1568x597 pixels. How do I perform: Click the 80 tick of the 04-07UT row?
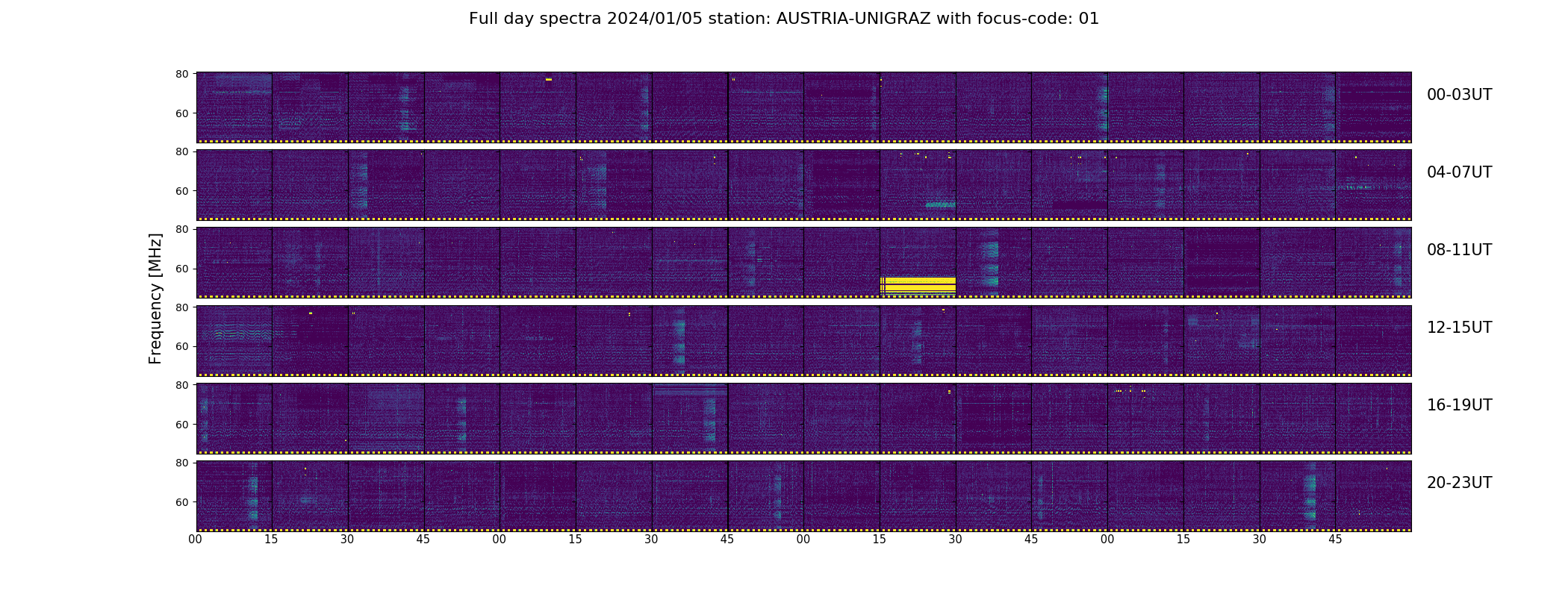click(181, 151)
